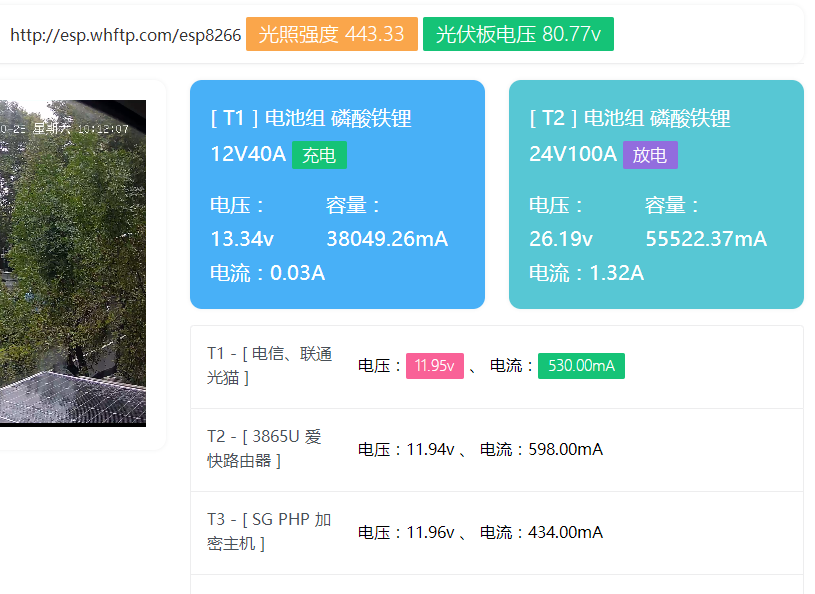
Task: Open the camera snapshot of the trees
Action: click(73, 263)
